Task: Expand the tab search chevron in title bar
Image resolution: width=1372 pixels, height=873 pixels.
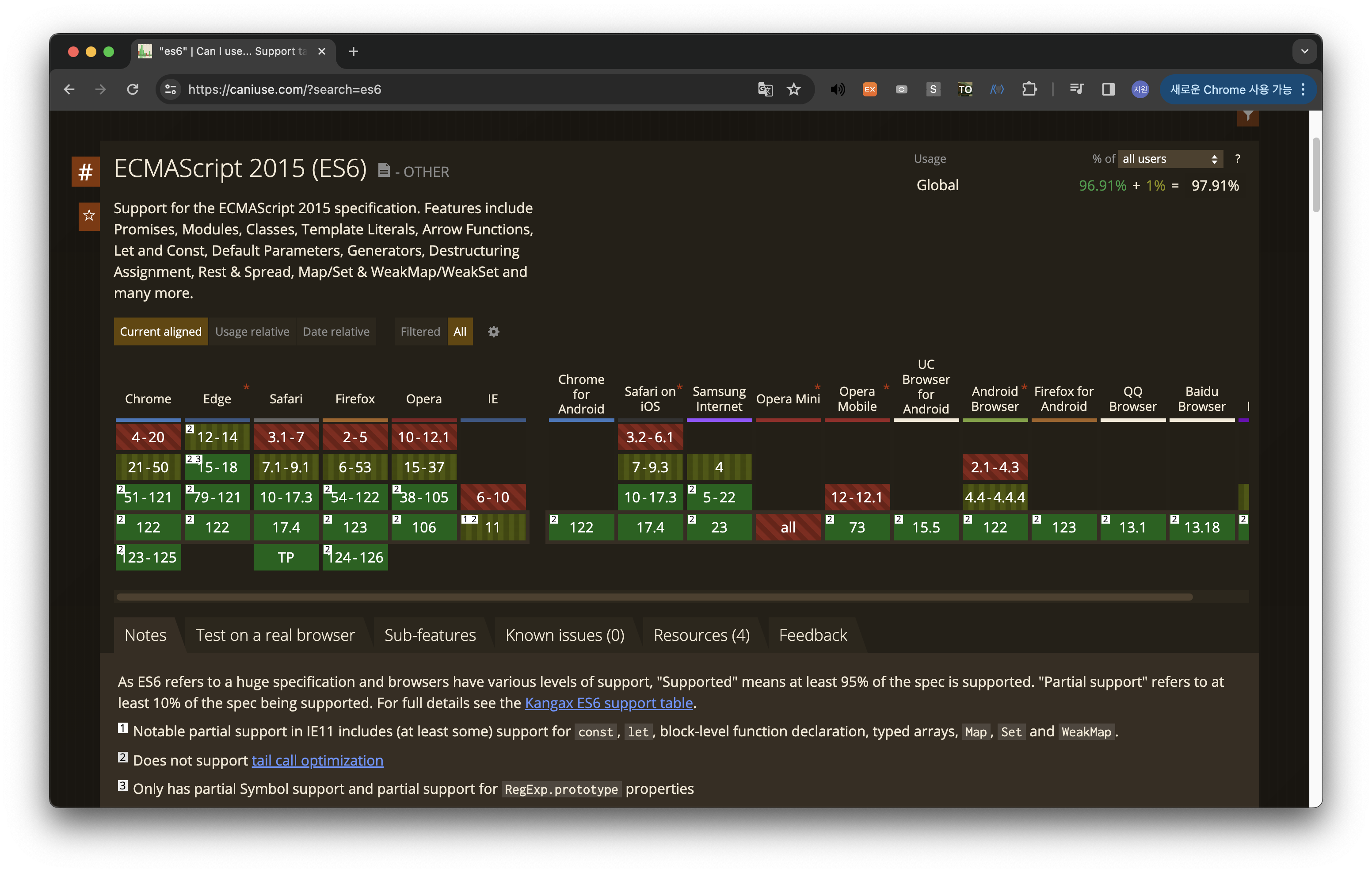Action: tap(1304, 51)
